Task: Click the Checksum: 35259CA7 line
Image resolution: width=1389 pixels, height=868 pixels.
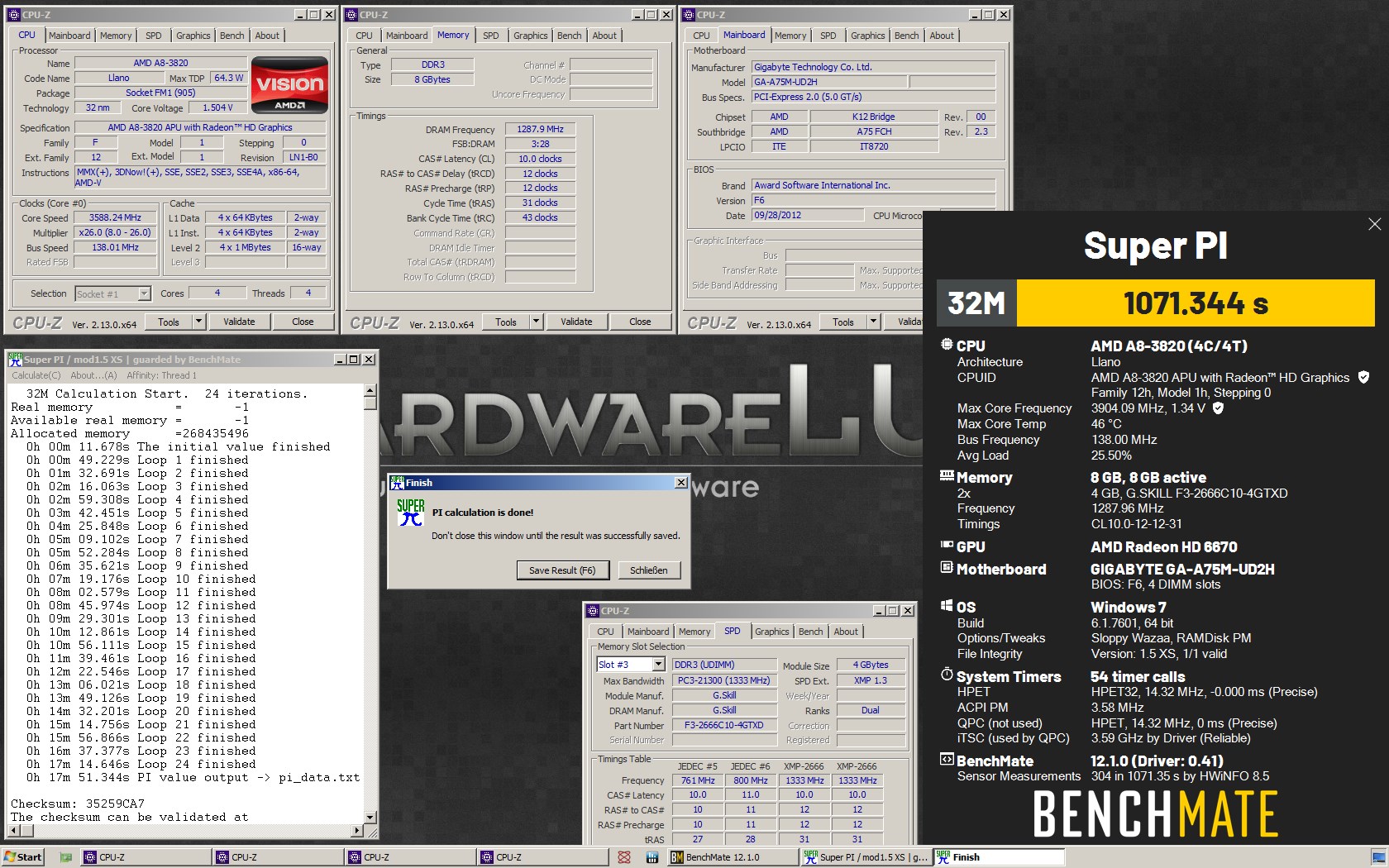Action: [x=78, y=804]
